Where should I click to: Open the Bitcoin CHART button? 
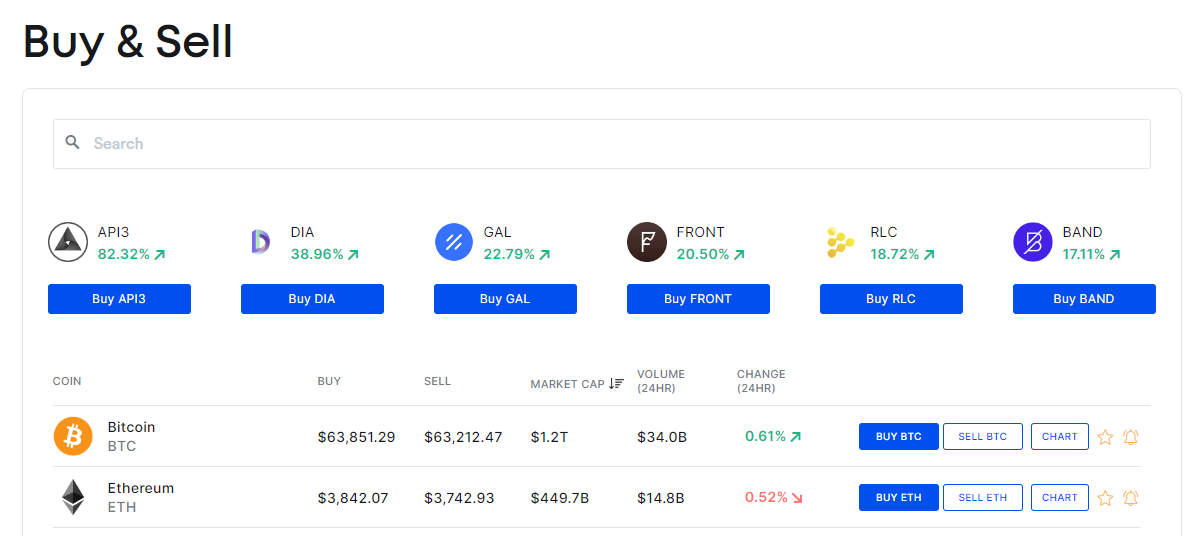(x=1060, y=437)
